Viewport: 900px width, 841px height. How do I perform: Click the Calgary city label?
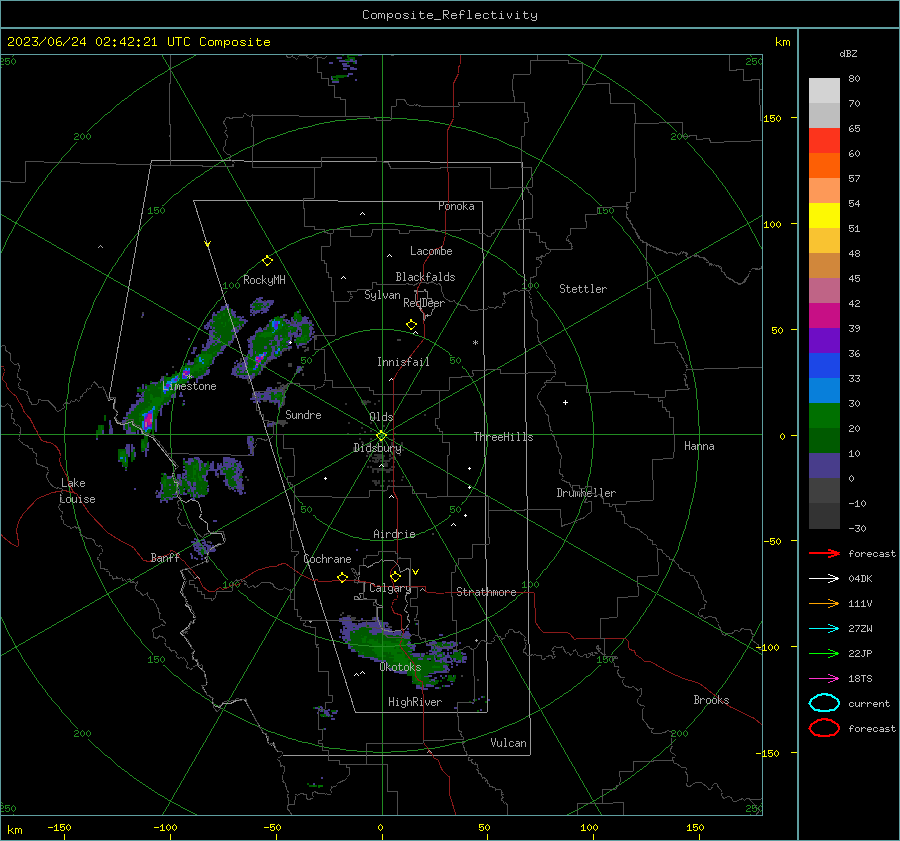coord(390,588)
